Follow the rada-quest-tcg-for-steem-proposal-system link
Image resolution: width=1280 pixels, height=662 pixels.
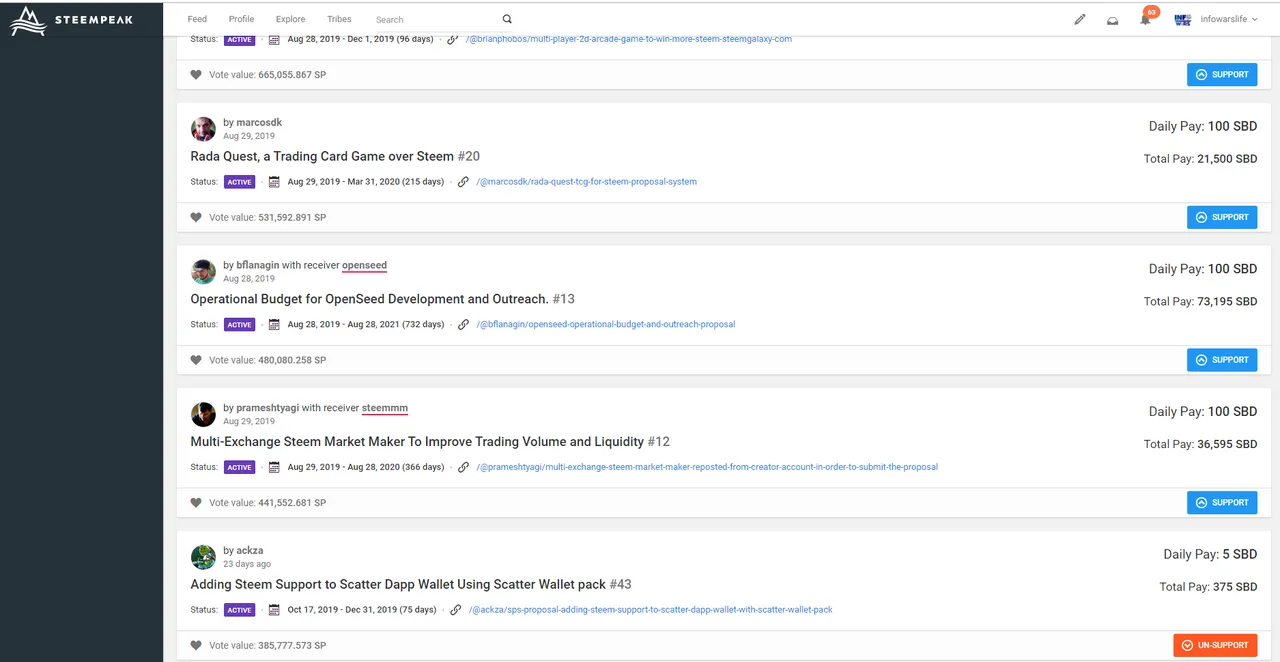[x=587, y=182]
